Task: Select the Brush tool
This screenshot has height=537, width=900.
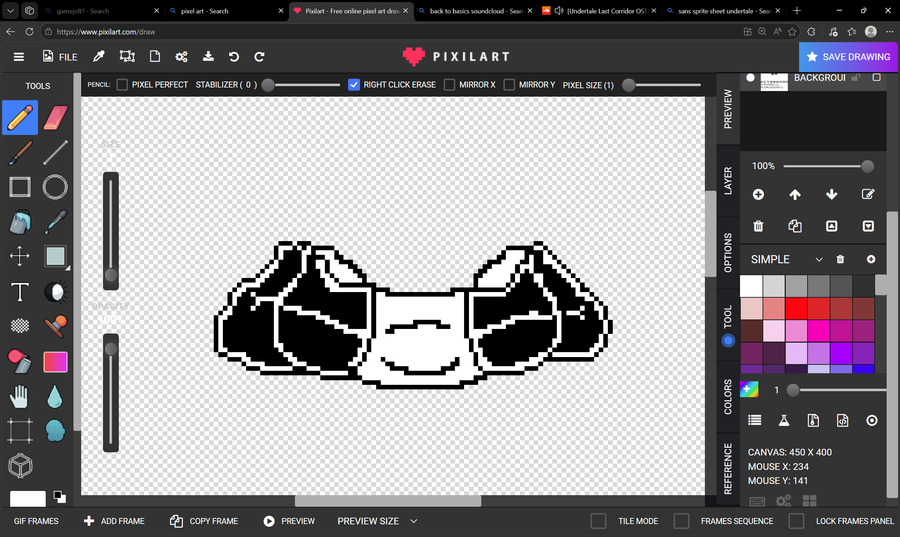Action: pos(20,153)
